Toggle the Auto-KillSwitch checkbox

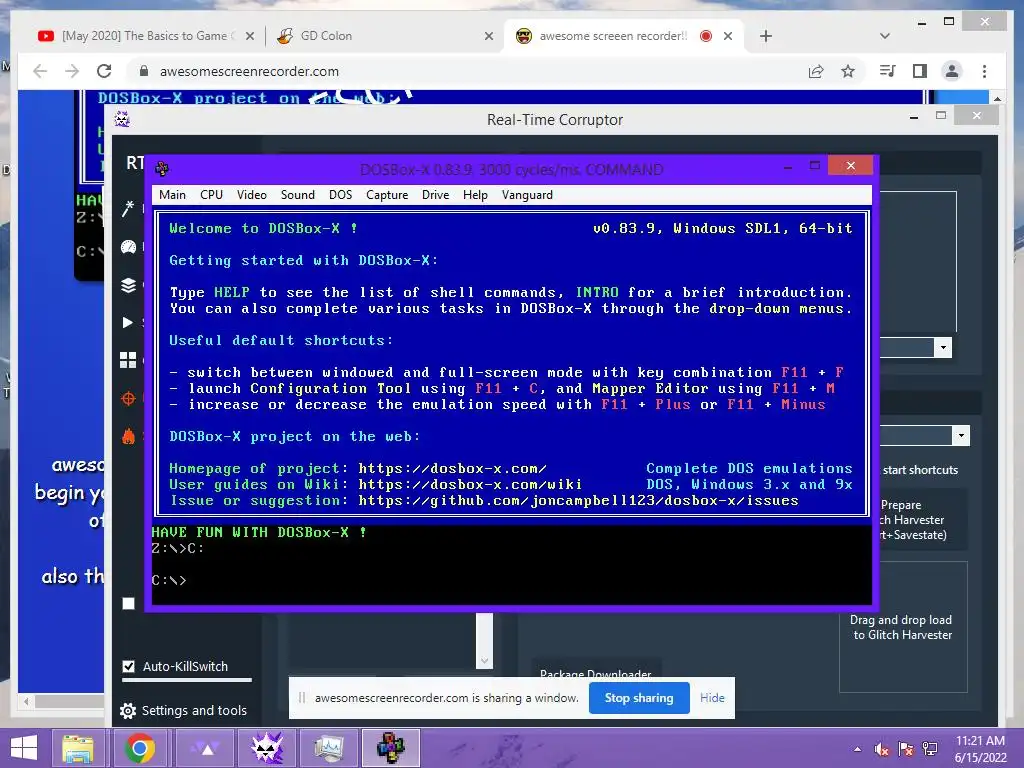click(129, 666)
